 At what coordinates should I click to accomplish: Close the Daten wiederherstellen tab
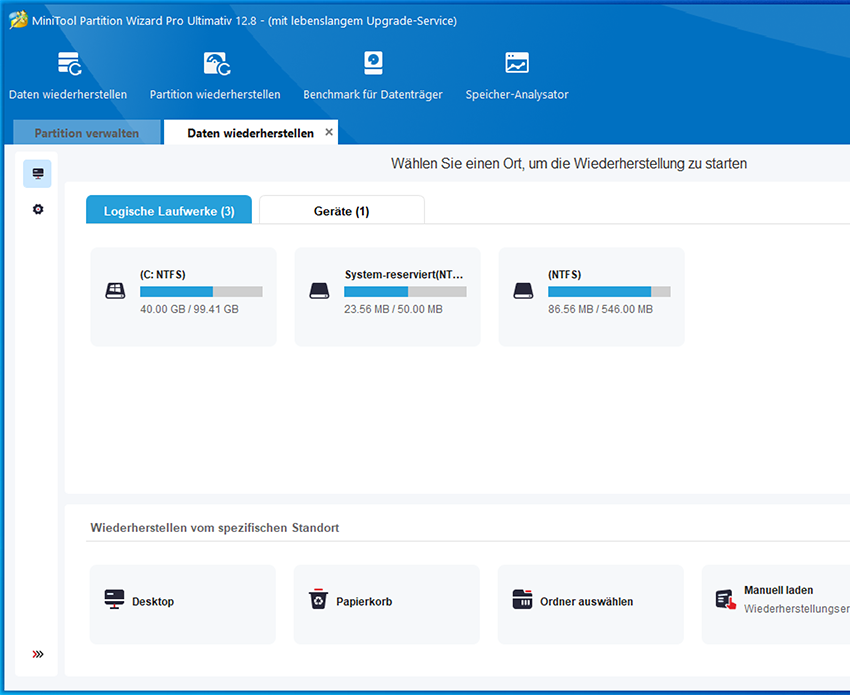[x=329, y=132]
